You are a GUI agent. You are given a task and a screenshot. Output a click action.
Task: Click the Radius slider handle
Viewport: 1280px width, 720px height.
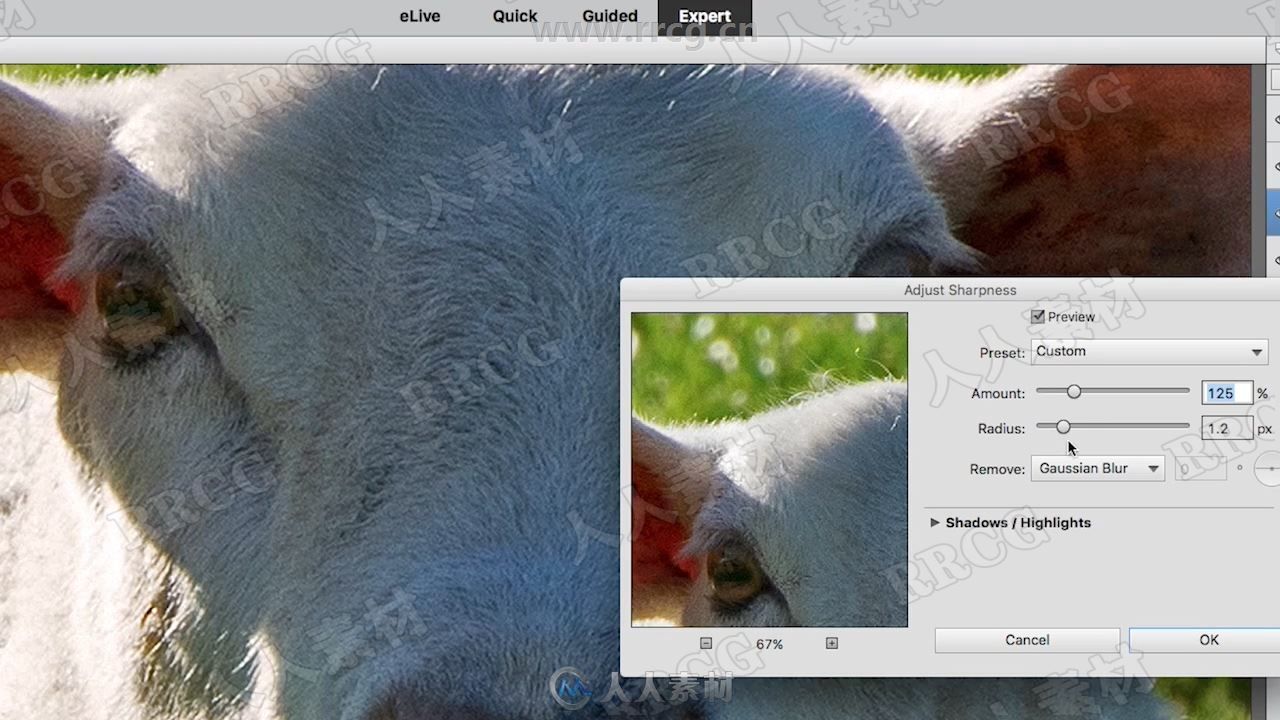point(1063,427)
